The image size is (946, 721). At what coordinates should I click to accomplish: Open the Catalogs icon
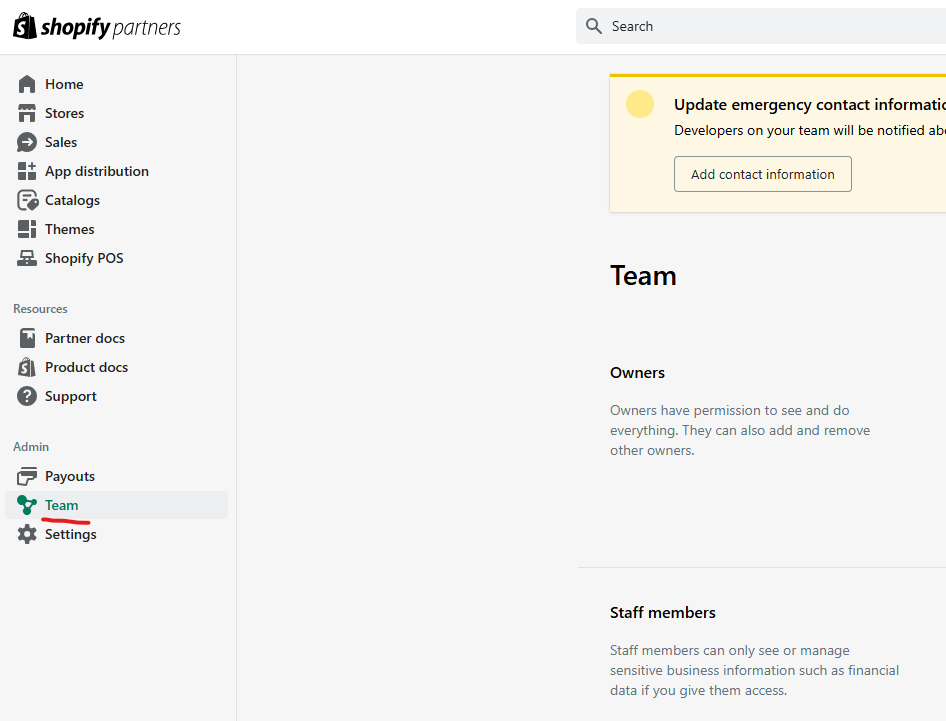(x=27, y=199)
